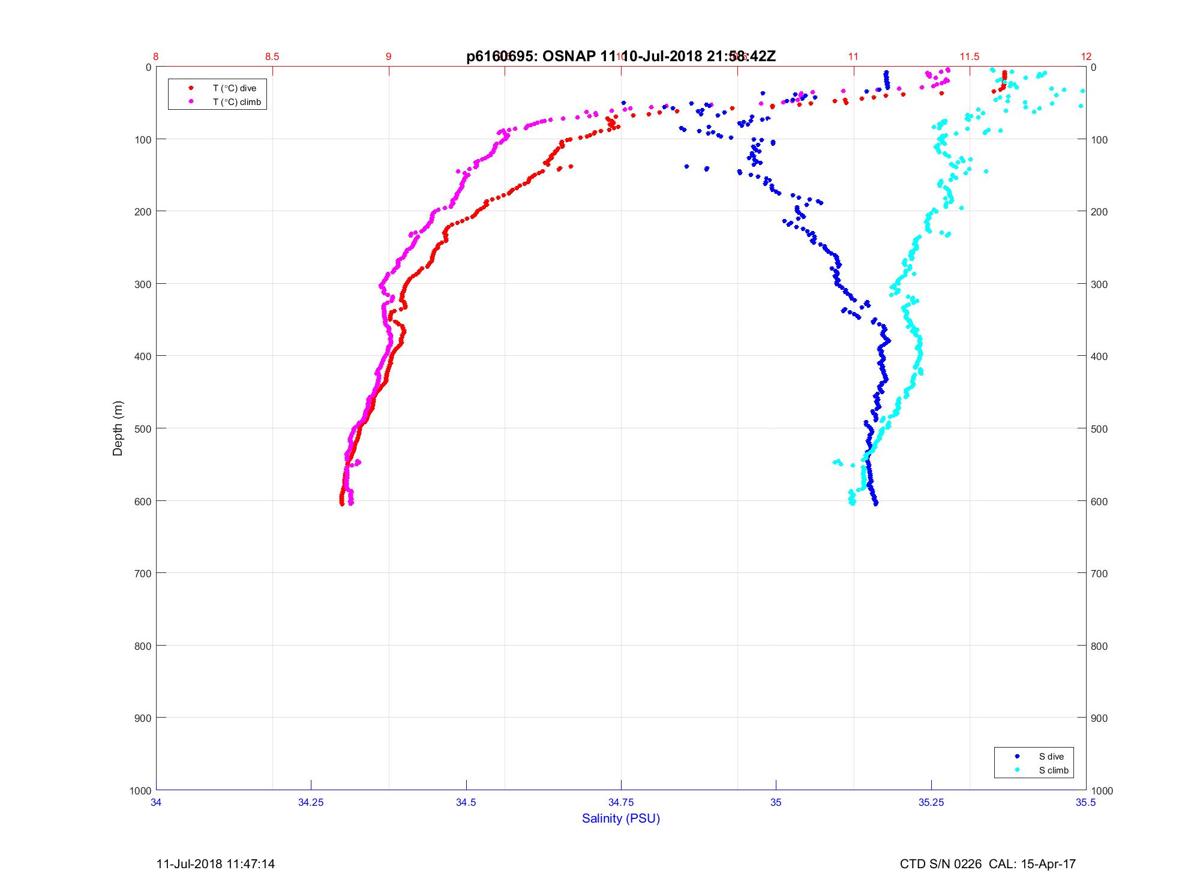Click the 'Depth (m)' y-axis label
1200x888 pixels.
[x=118, y=428]
